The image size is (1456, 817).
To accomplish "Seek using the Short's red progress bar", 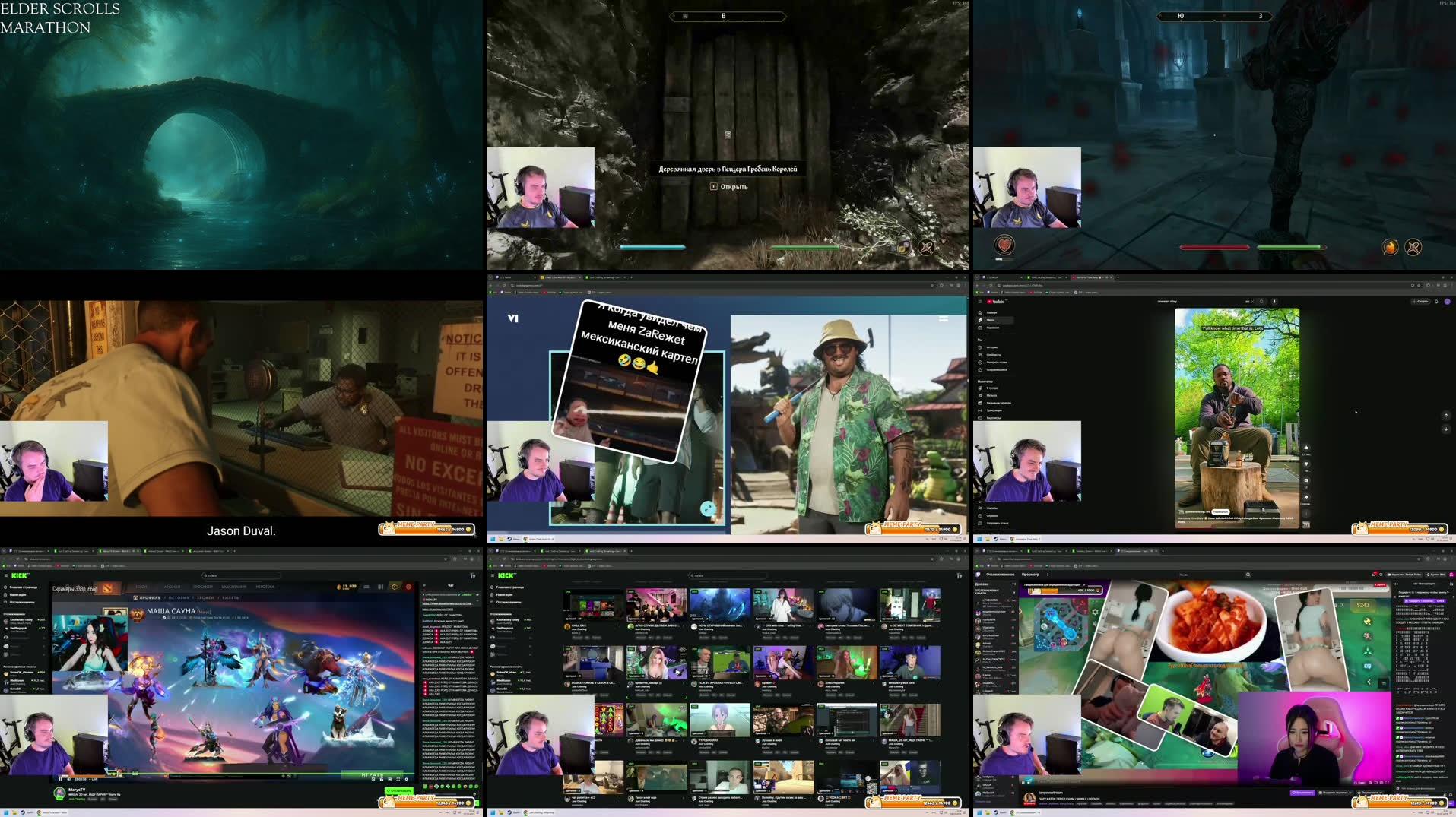I will tap(1237, 528).
